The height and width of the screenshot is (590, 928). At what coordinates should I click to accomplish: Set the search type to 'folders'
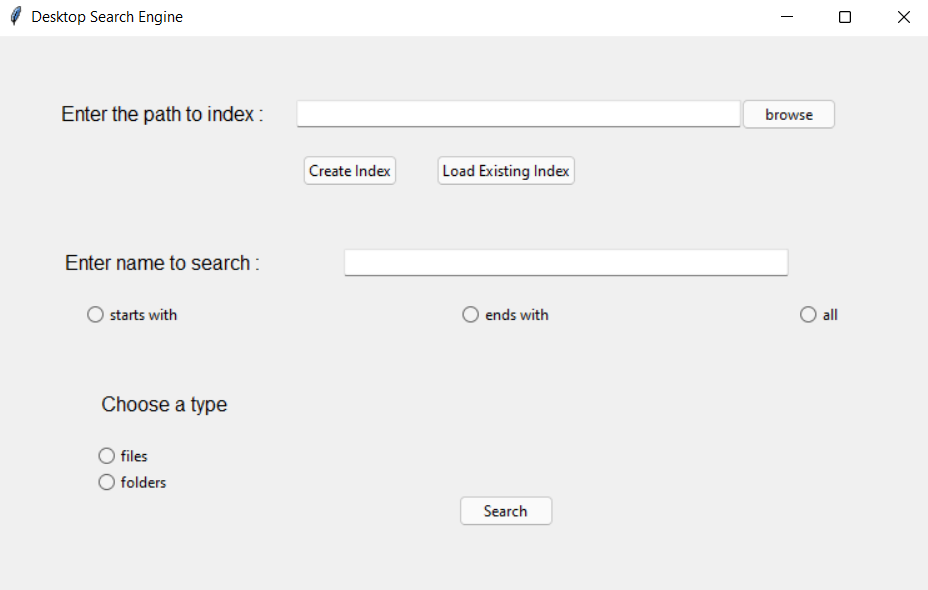click(107, 482)
